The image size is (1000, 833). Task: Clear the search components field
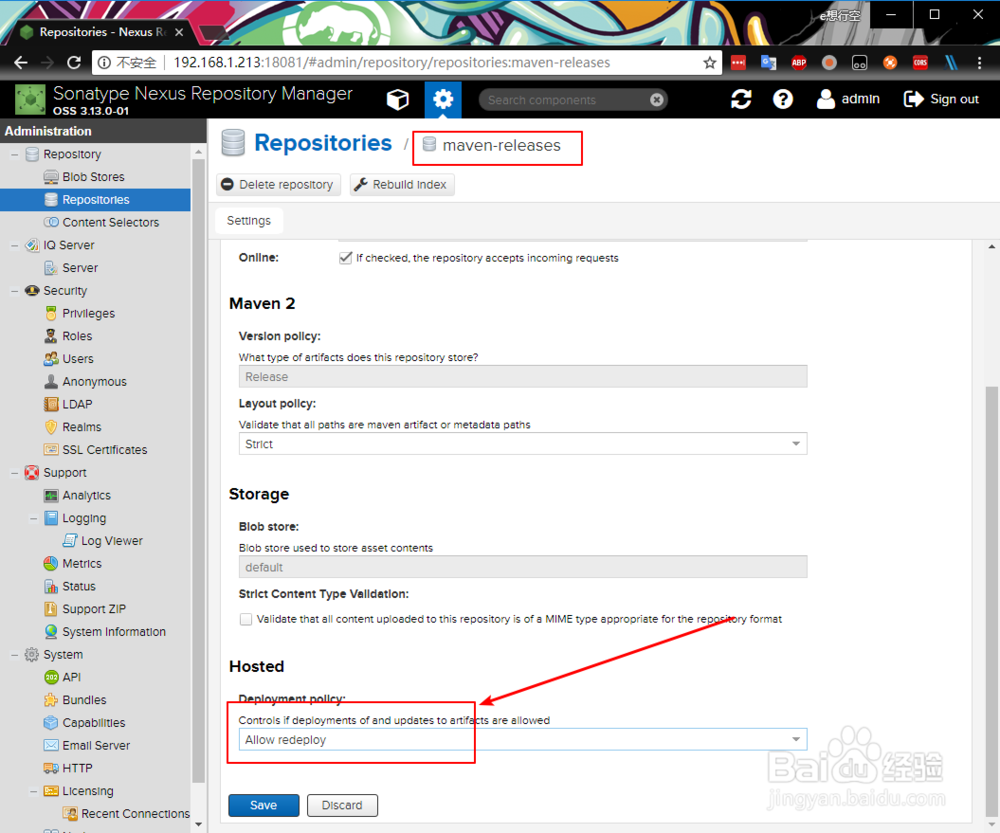tap(656, 100)
